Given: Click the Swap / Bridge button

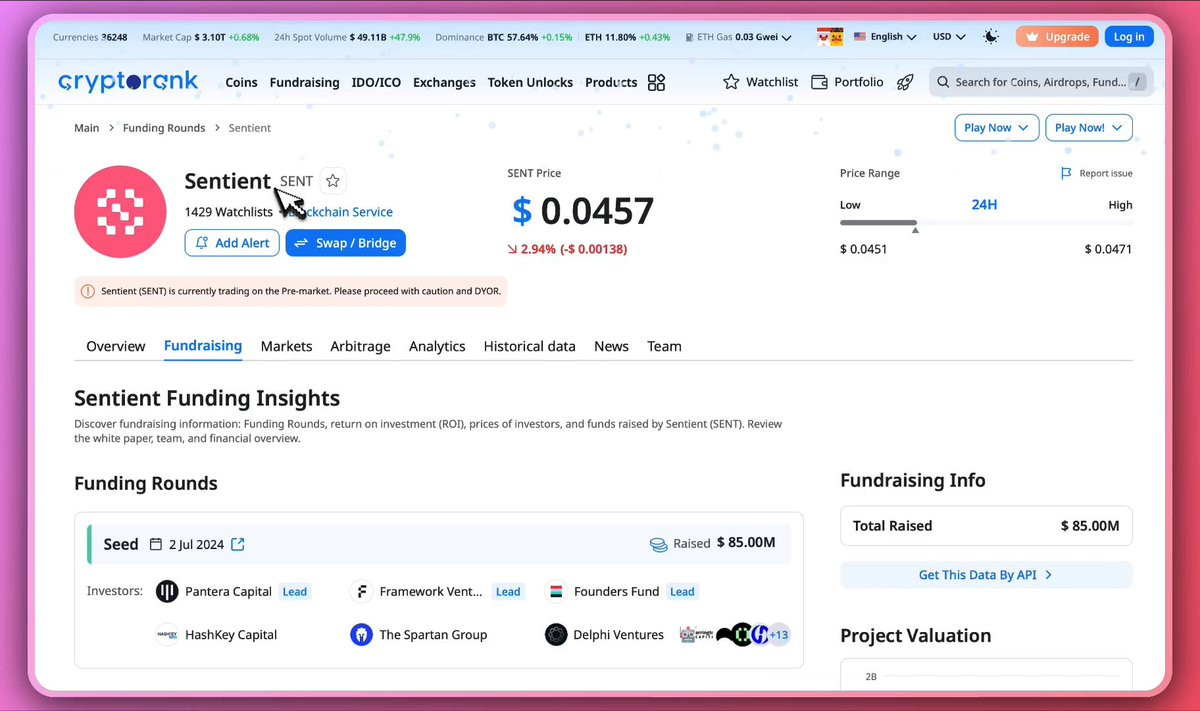Looking at the screenshot, I should click(346, 243).
